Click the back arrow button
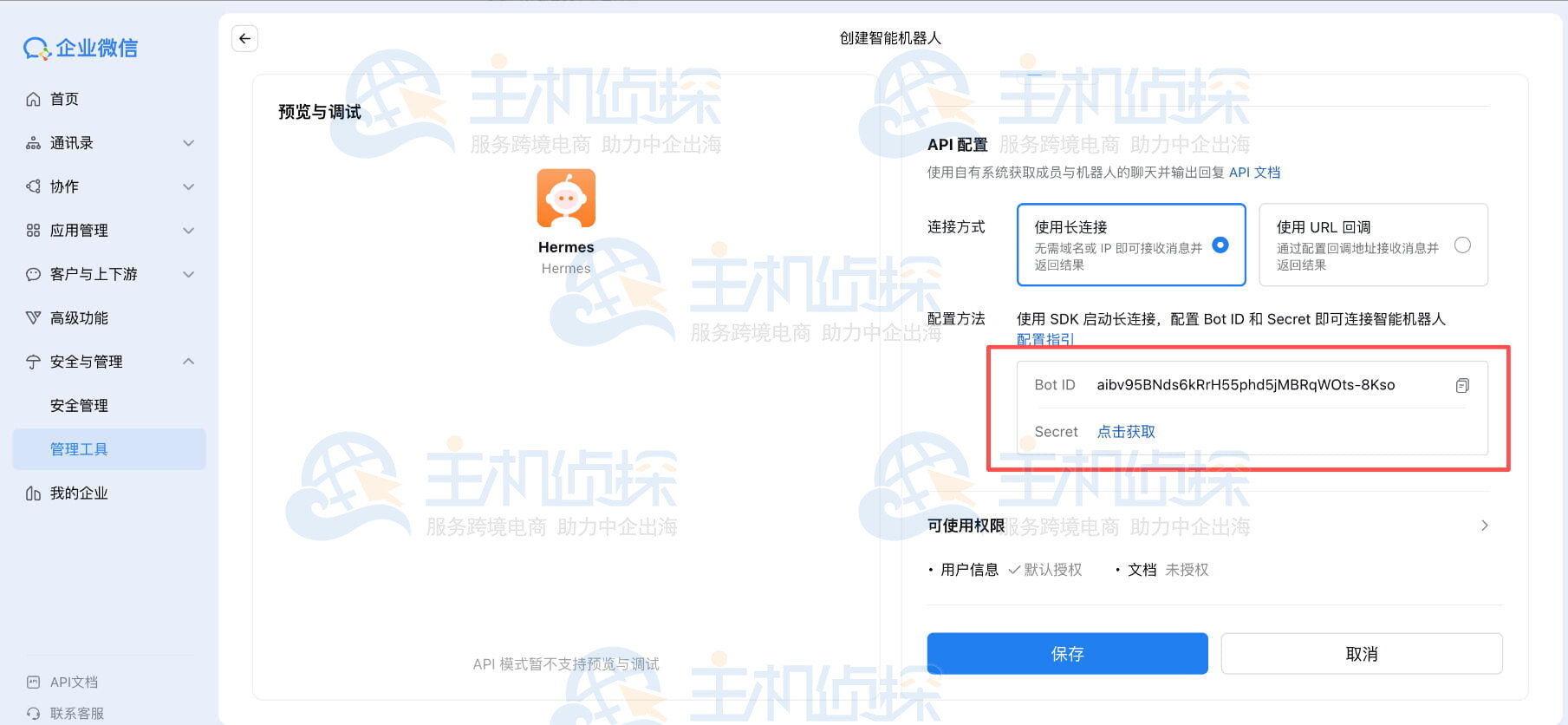The height and width of the screenshot is (725, 1568). click(244, 38)
